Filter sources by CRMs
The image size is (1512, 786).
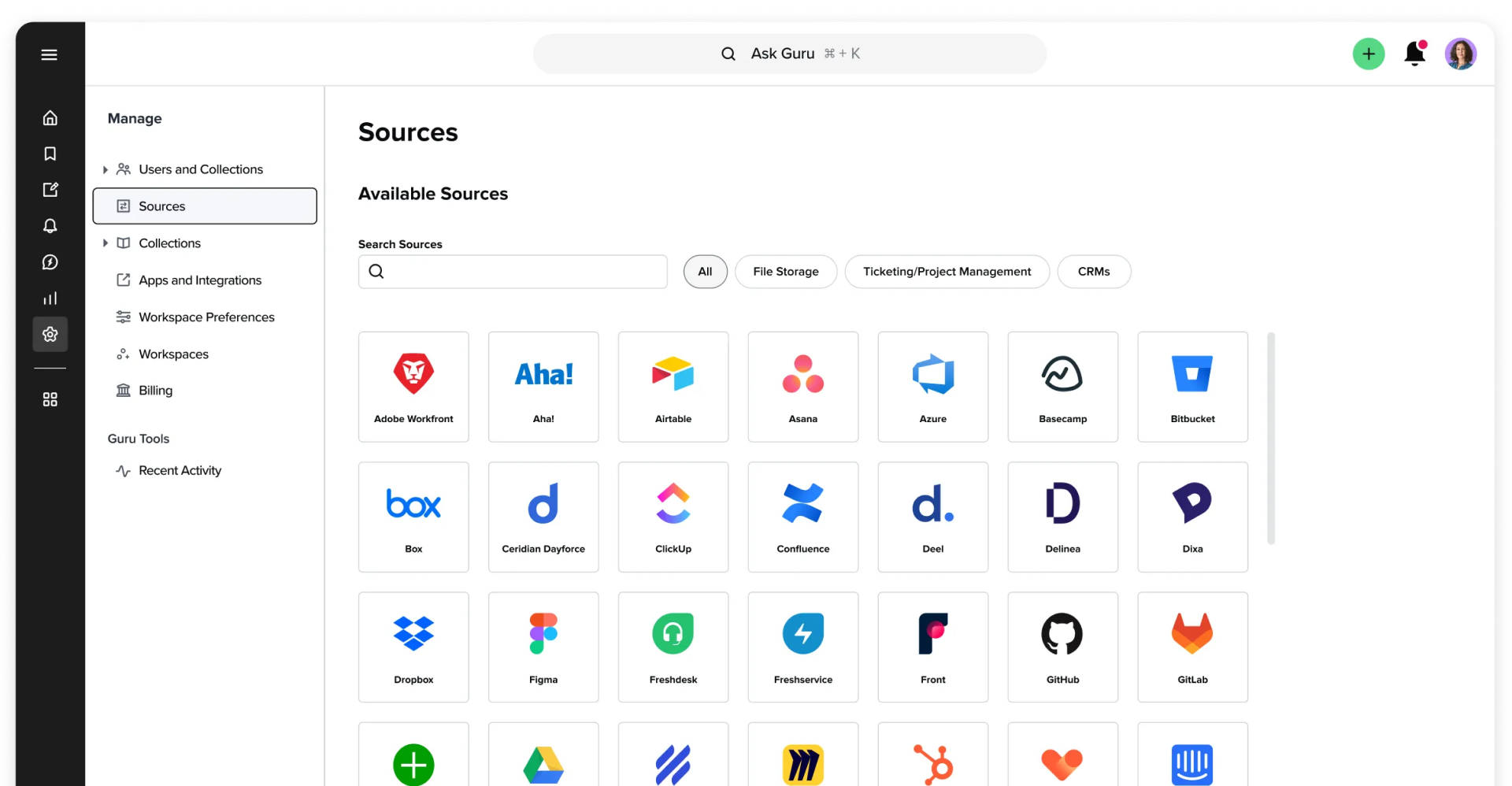coord(1094,272)
